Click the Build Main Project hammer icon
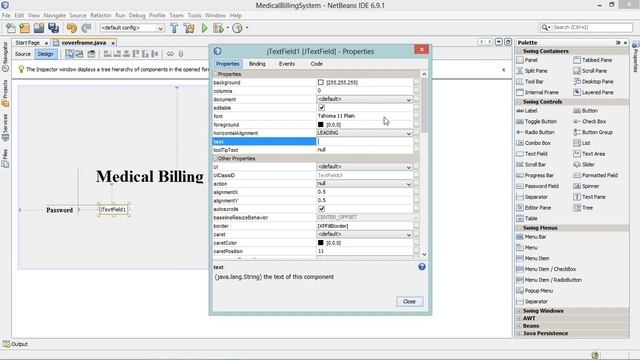Viewport: 640px width, 360px height. tap(174, 28)
